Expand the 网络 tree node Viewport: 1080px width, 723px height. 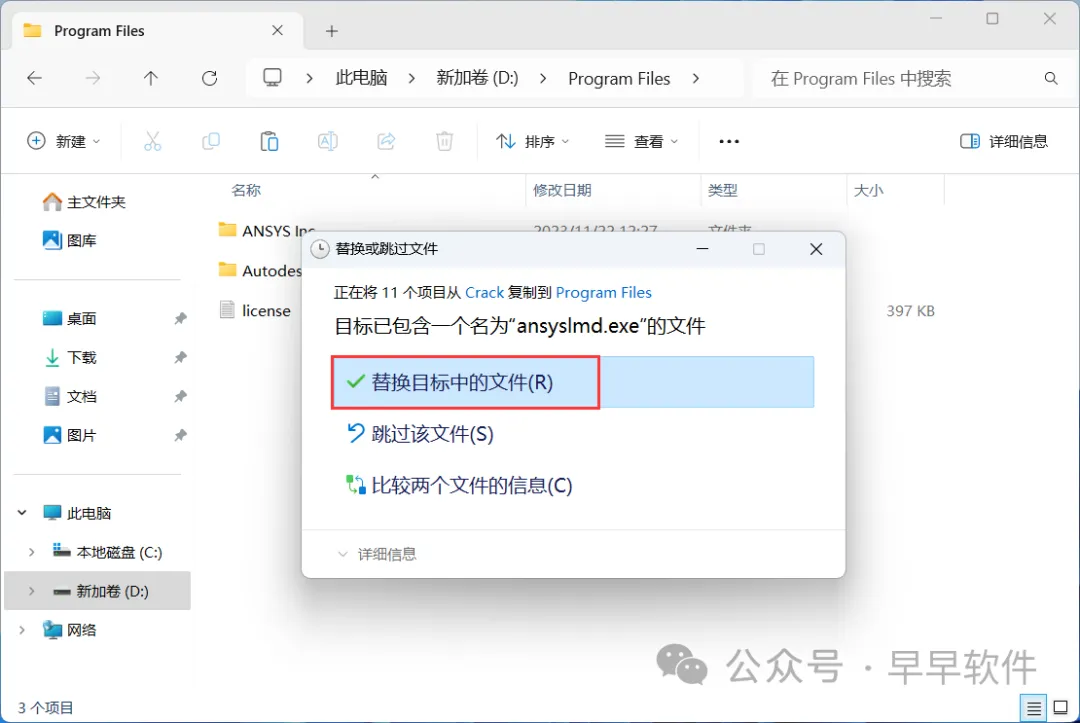coord(22,630)
